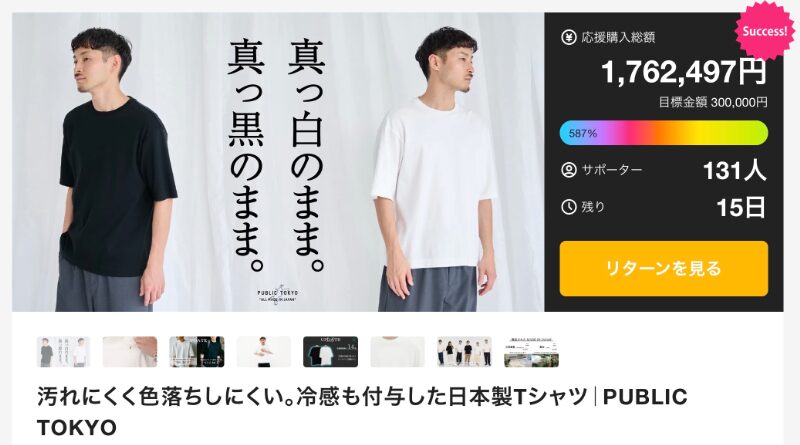Click the main banner image with 真っ白のまま text

[x=278, y=162]
